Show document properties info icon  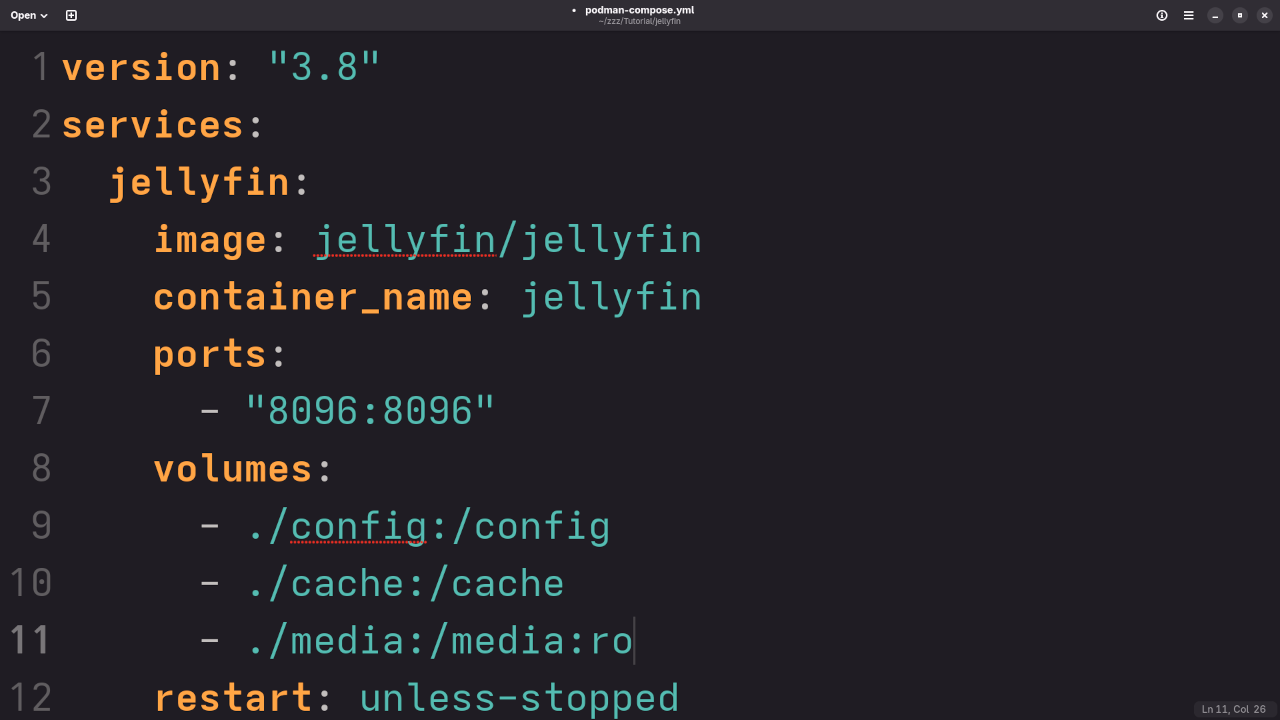pyautogui.click(x=1162, y=15)
